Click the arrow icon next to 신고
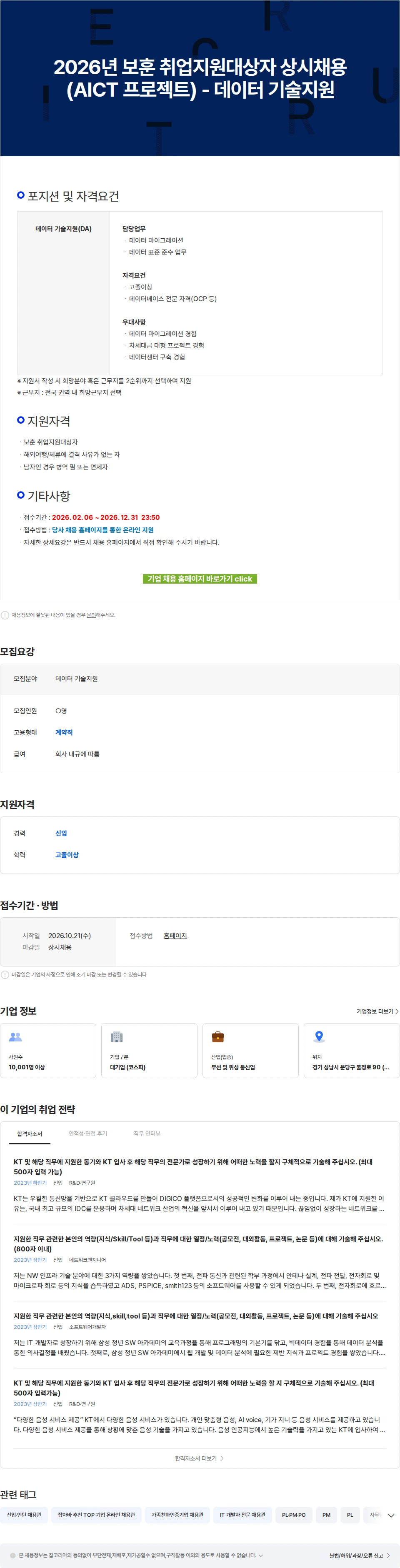400x1568 pixels. [388, 1555]
